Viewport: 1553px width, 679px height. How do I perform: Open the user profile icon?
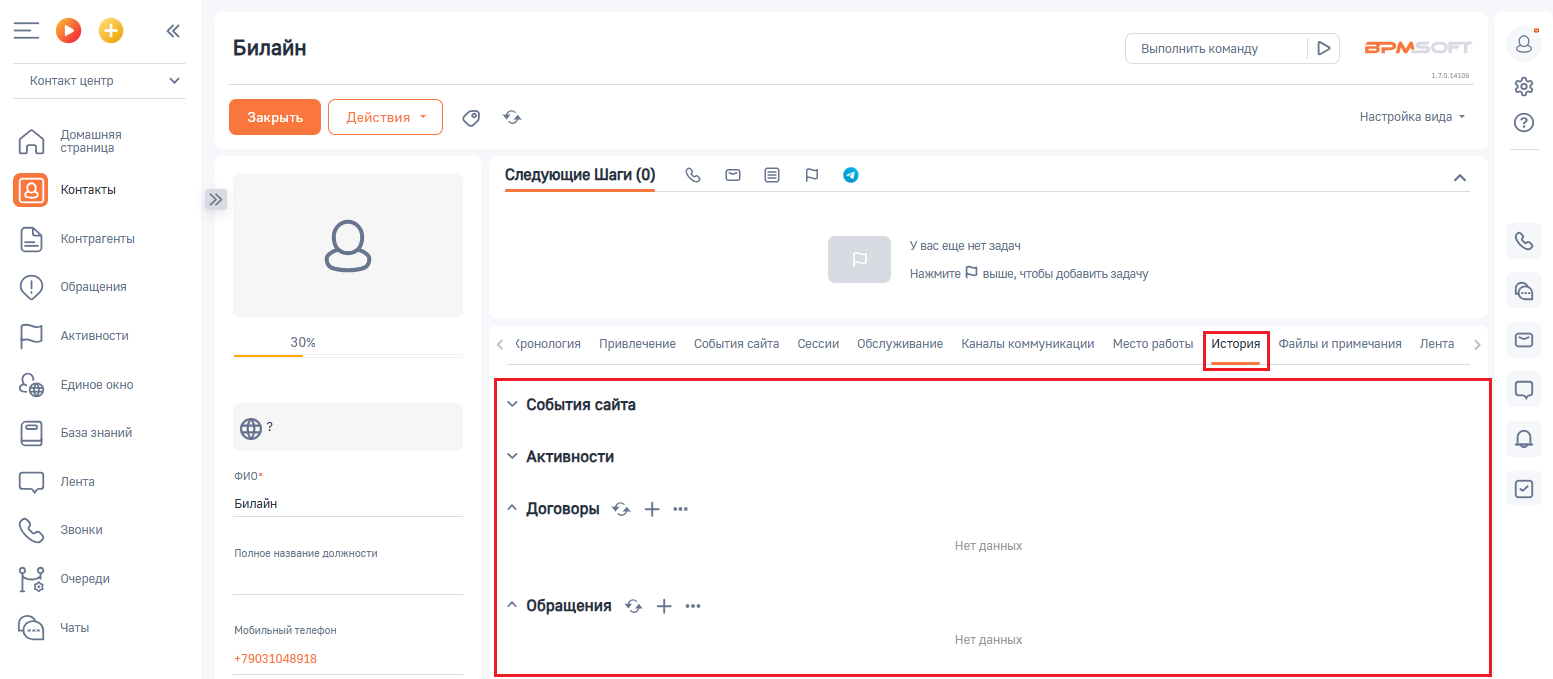click(x=1524, y=44)
